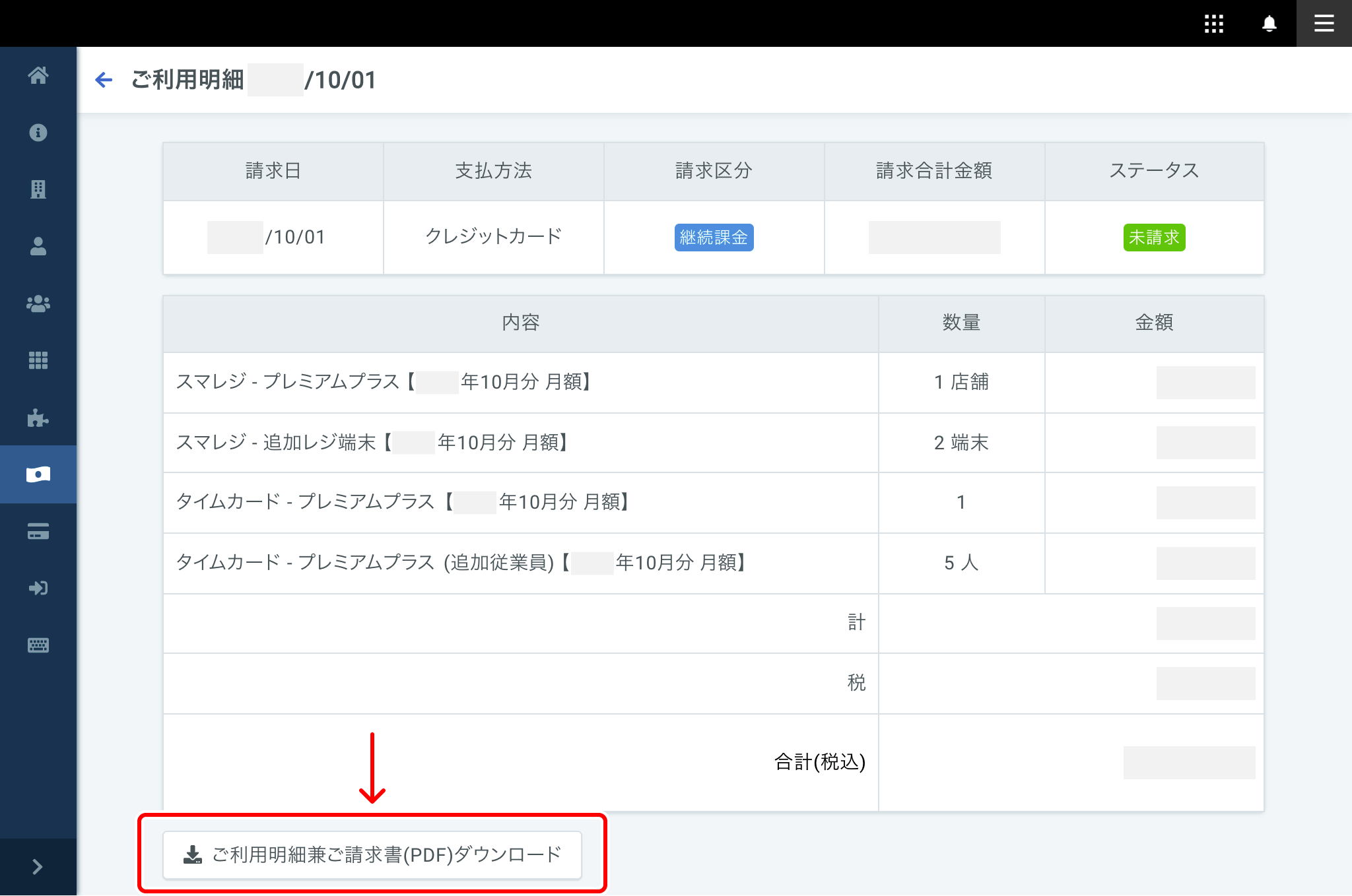Open the building icon in sidebar
The height and width of the screenshot is (896, 1352).
[x=38, y=189]
